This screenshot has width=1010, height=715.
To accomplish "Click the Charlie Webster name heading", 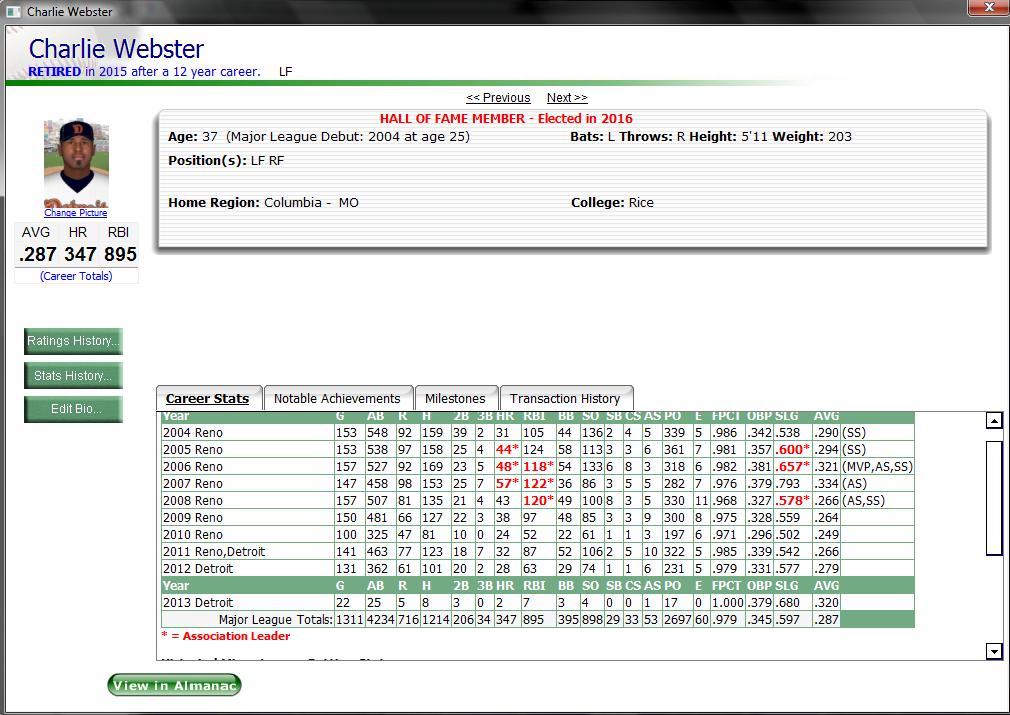I will [x=116, y=49].
